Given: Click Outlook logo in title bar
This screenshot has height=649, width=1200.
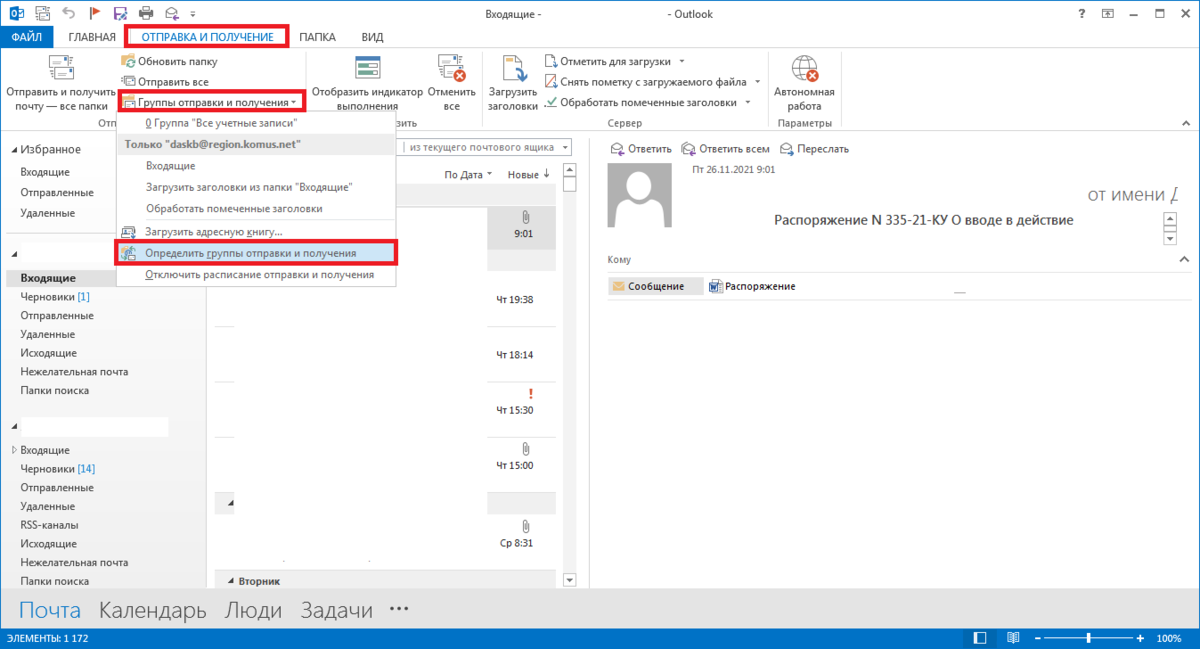Looking at the screenshot, I should click(x=16, y=14).
